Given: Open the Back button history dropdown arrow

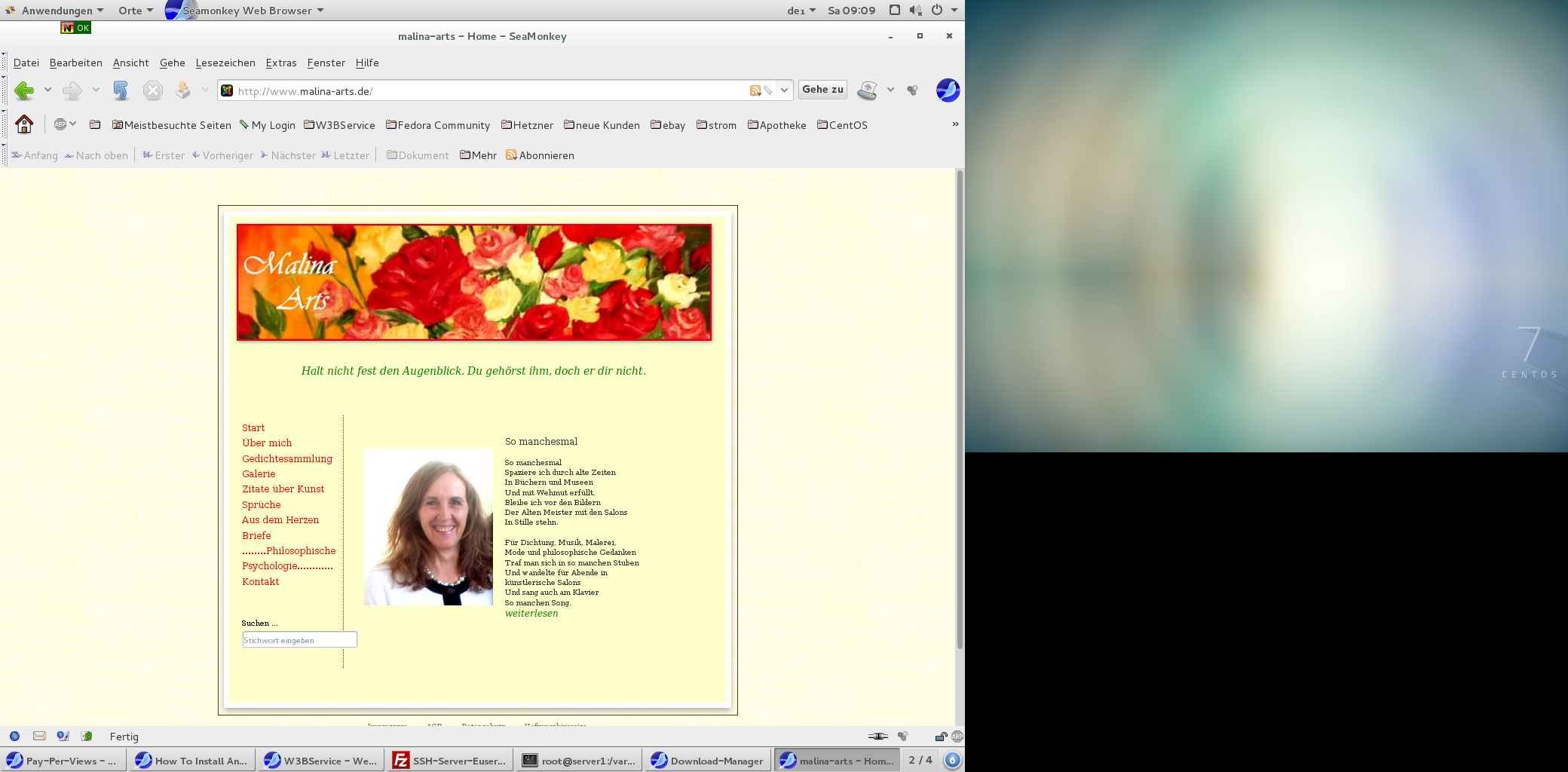Looking at the screenshot, I should 47,90.
